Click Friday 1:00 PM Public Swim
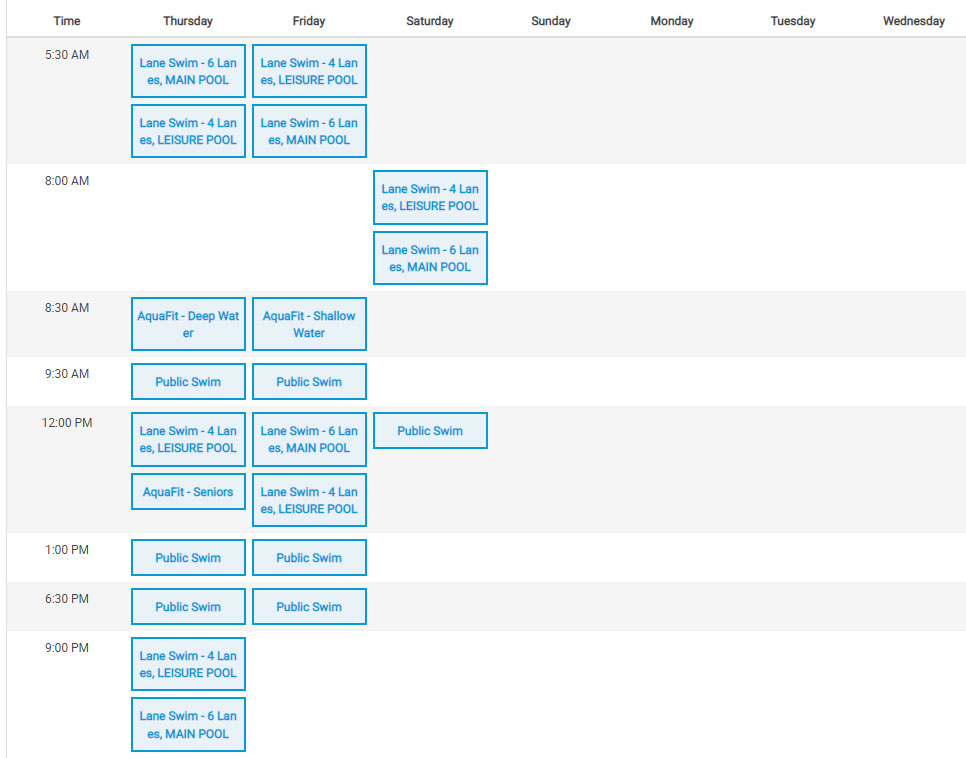The width and height of the screenshot is (966, 758). pyautogui.click(x=309, y=558)
